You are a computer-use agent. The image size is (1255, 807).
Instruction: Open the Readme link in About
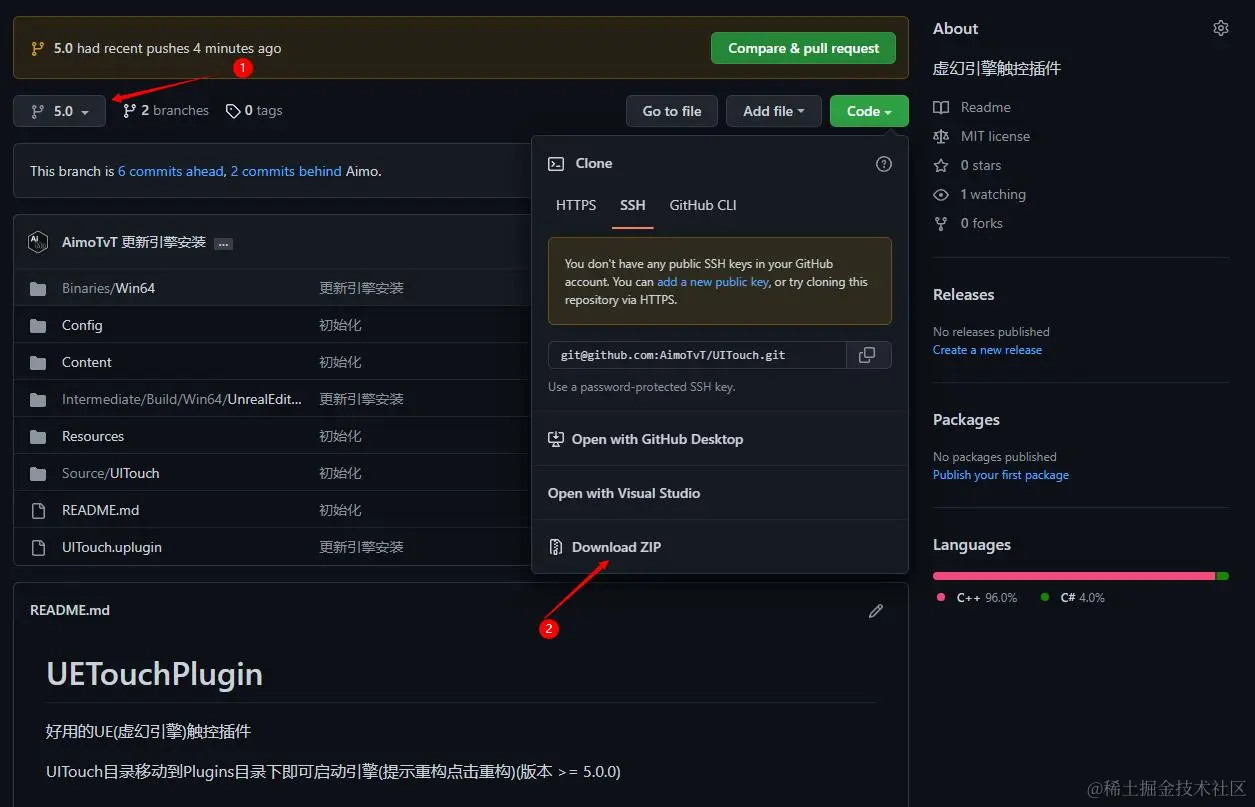click(972, 107)
